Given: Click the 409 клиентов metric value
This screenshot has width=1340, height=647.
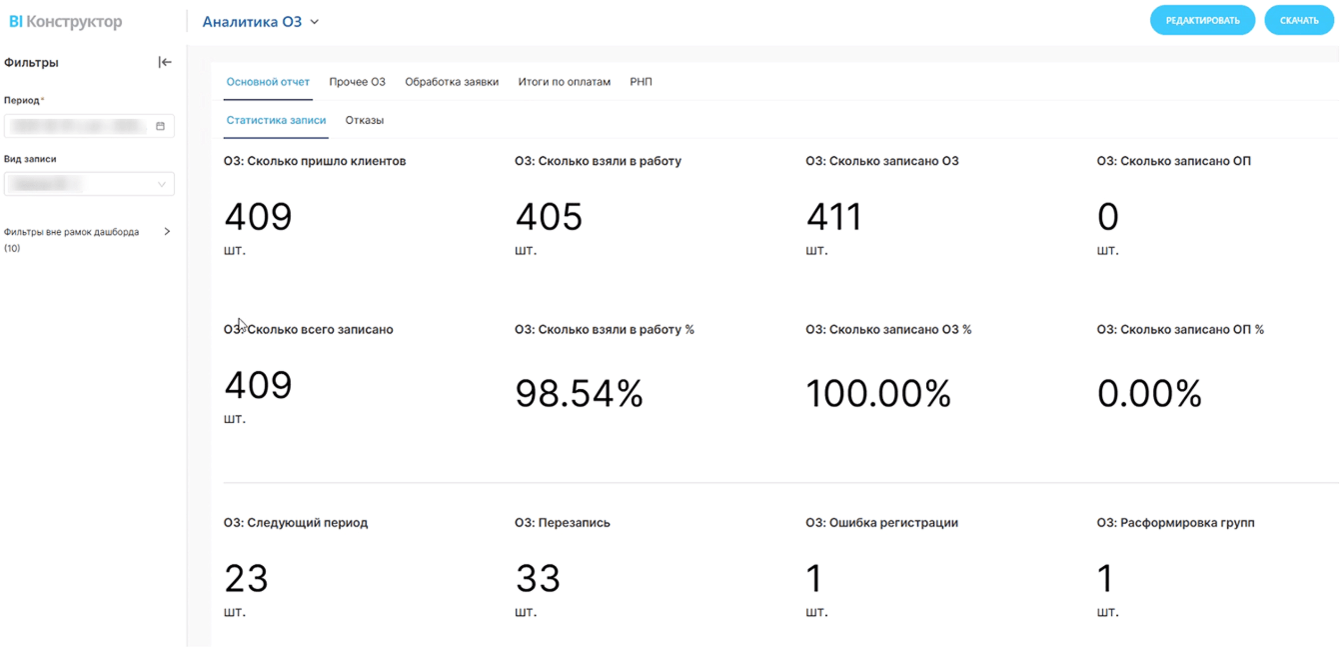Looking at the screenshot, I should tap(258, 217).
